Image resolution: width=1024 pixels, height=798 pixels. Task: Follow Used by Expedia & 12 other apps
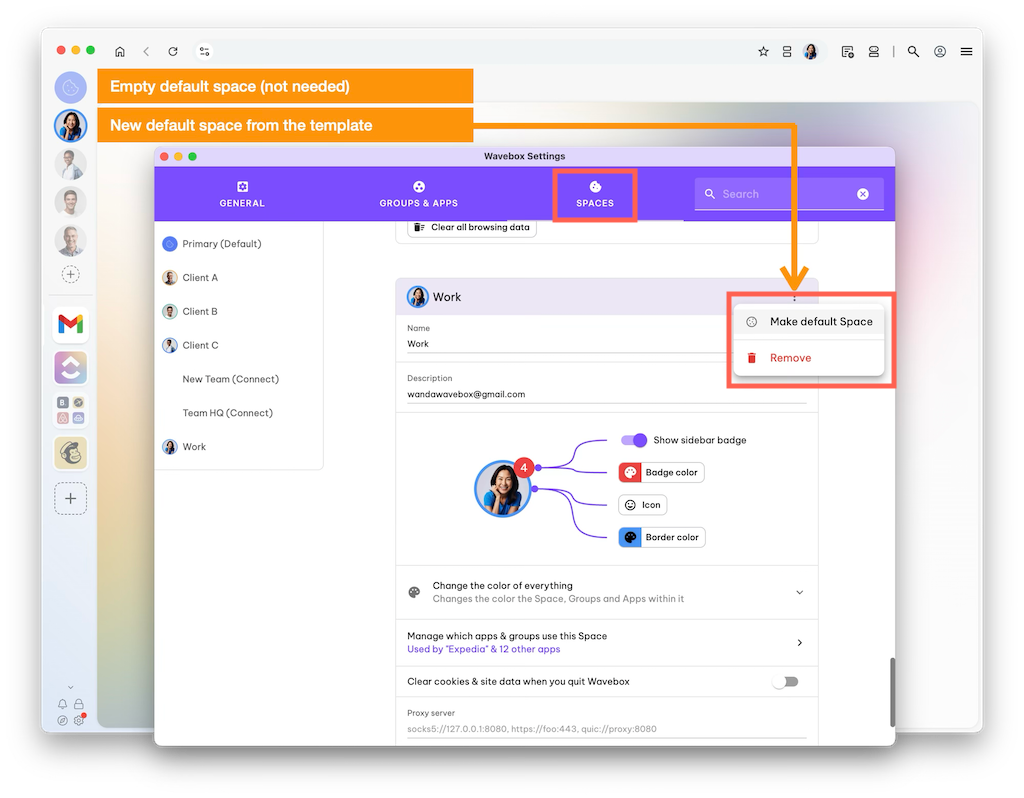[x=483, y=649]
